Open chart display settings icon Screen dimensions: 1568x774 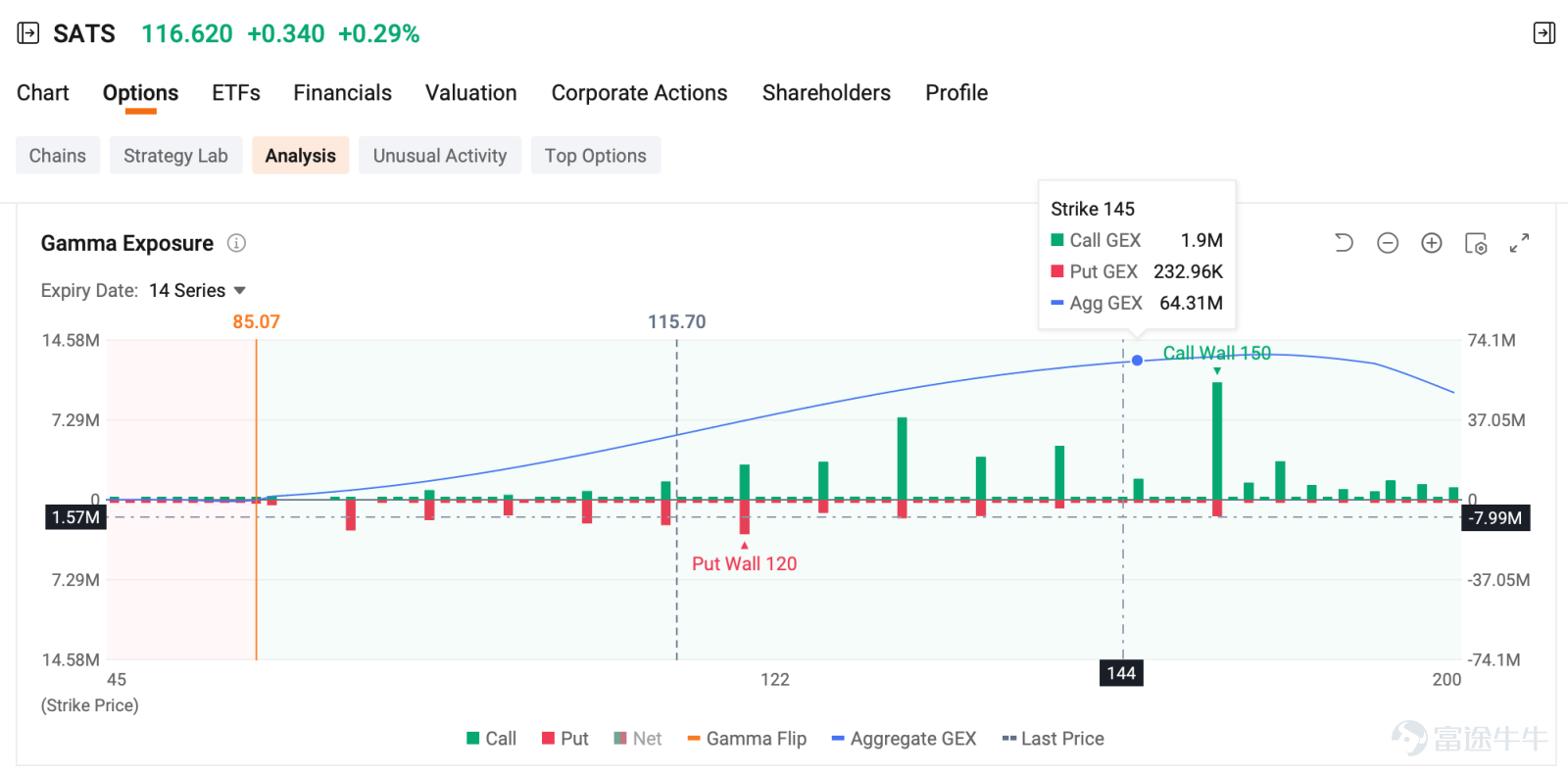tap(1476, 243)
